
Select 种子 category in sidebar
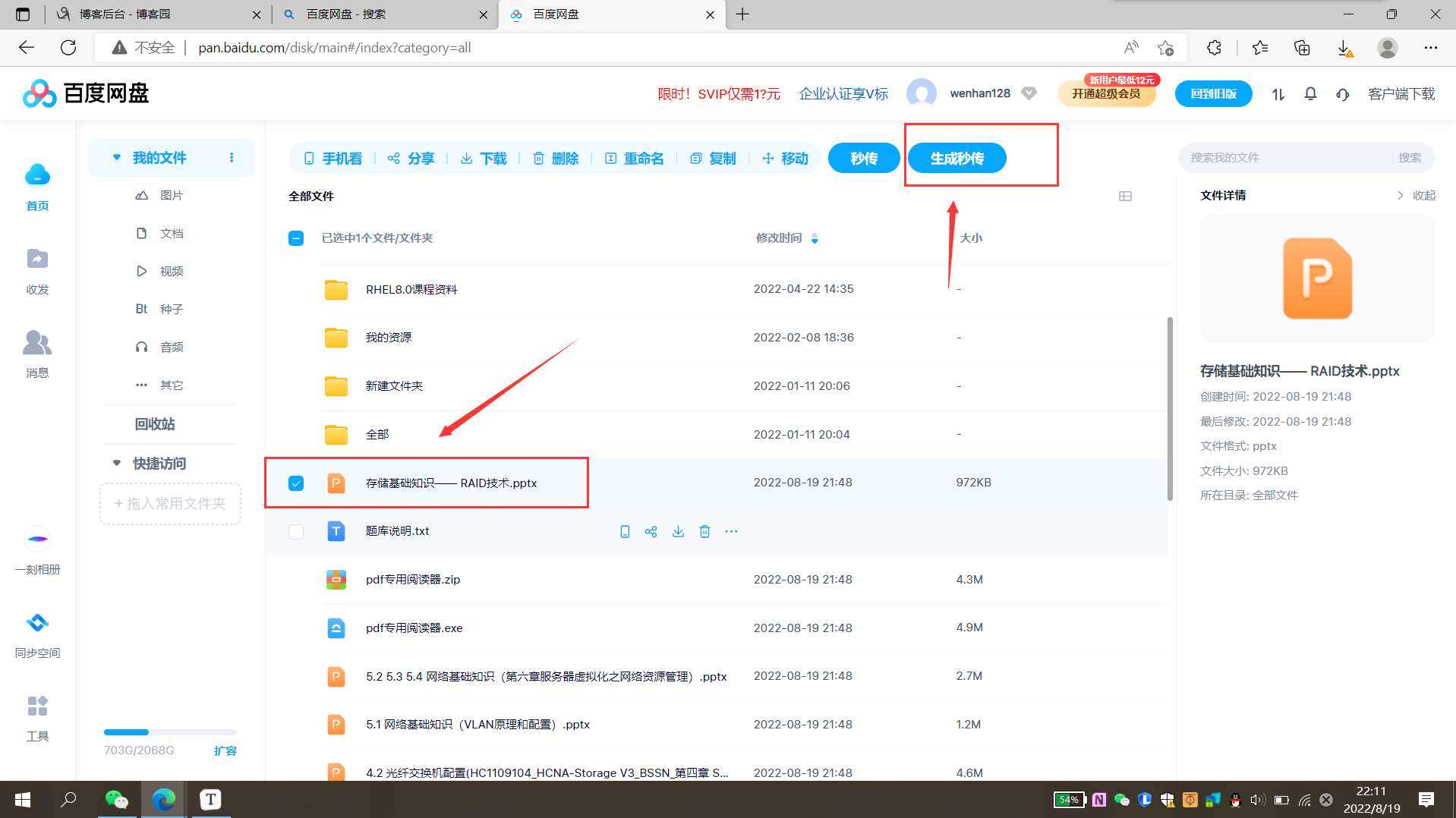point(159,309)
